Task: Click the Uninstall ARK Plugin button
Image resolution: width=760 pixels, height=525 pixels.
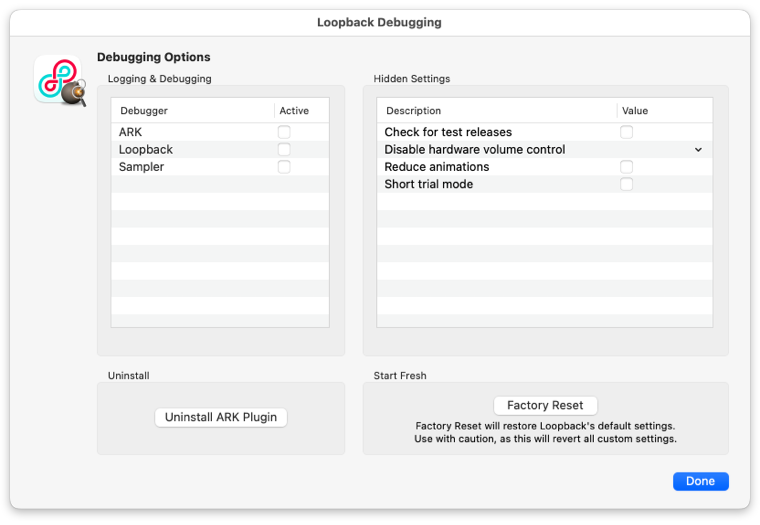Action: [221, 417]
